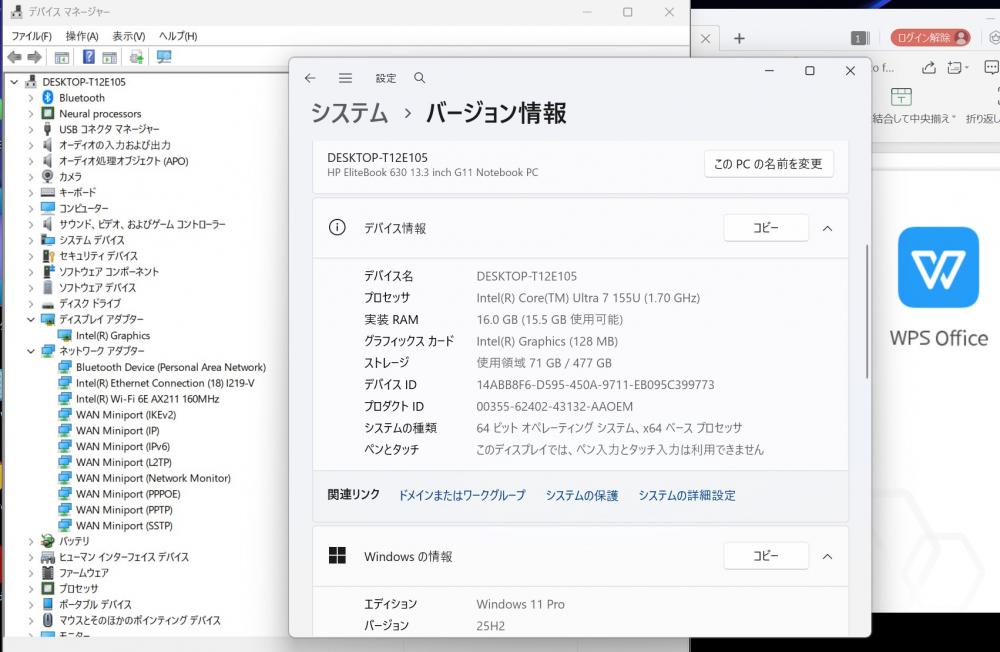Collapse the ネットワーク アダプター category
1000x652 pixels.
point(31,351)
